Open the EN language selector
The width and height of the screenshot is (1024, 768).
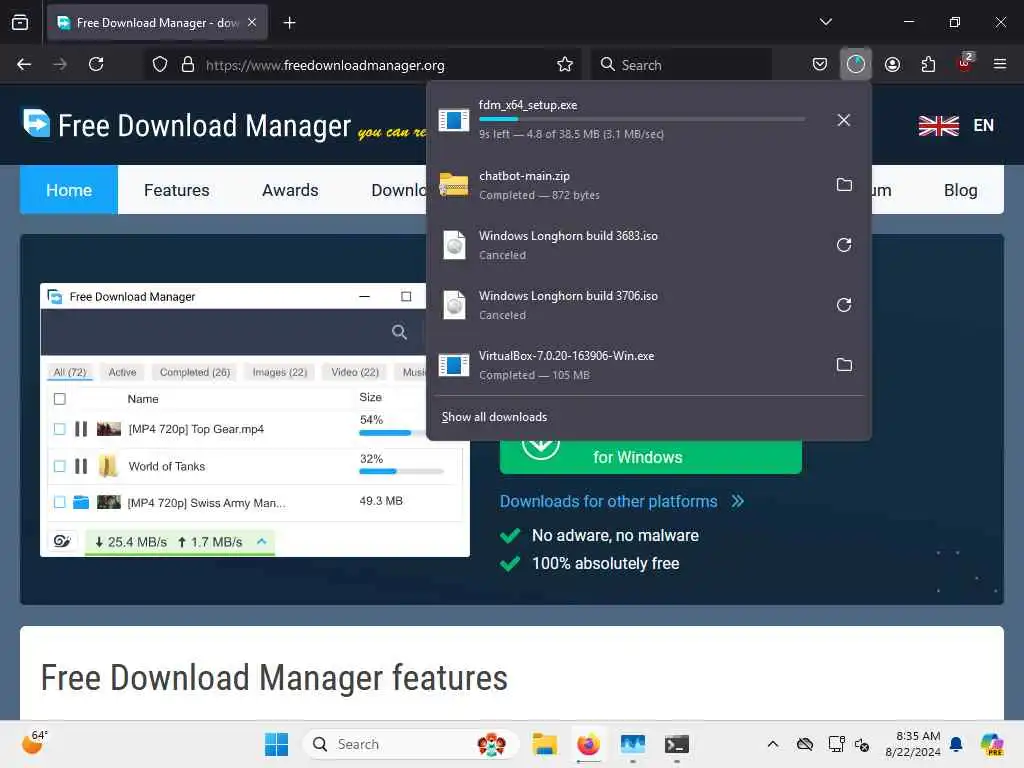click(x=955, y=125)
